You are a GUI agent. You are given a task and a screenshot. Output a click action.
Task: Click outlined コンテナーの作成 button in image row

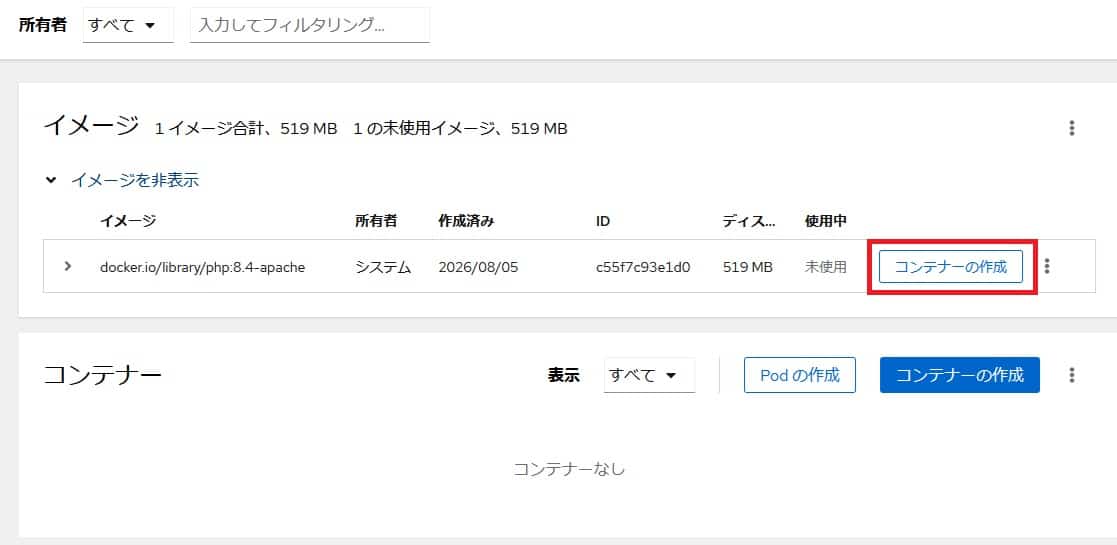coord(951,267)
